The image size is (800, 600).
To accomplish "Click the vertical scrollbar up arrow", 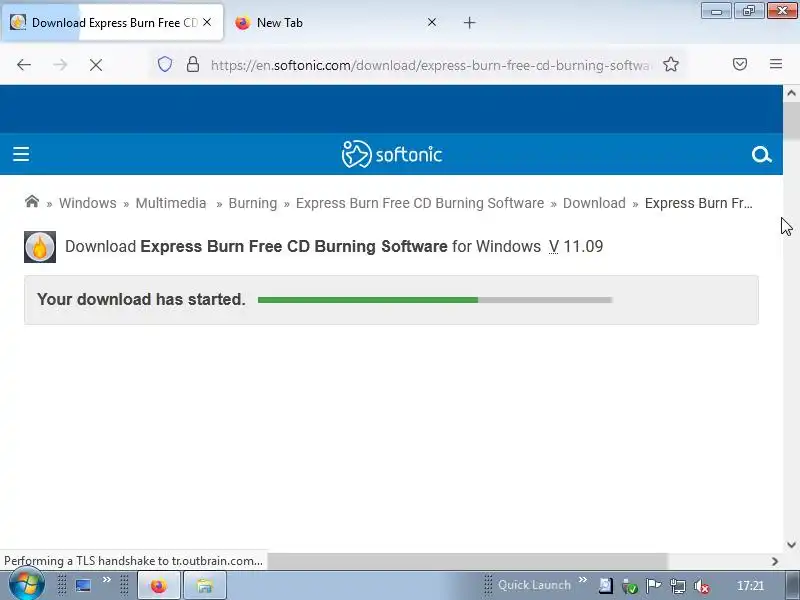I will point(791,93).
